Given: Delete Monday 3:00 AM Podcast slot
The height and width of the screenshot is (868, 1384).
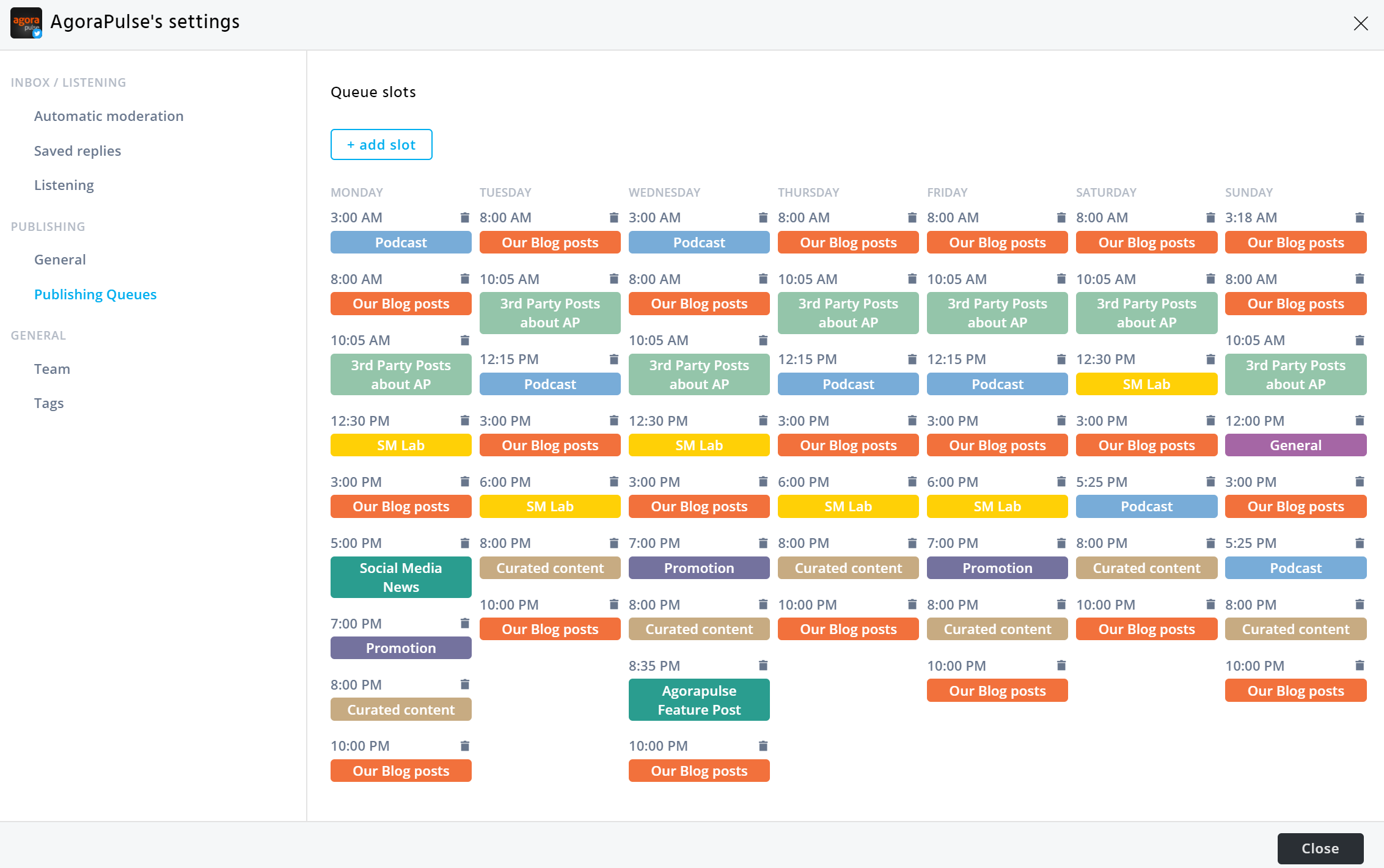Looking at the screenshot, I should pyautogui.click(x=464, y=217).
